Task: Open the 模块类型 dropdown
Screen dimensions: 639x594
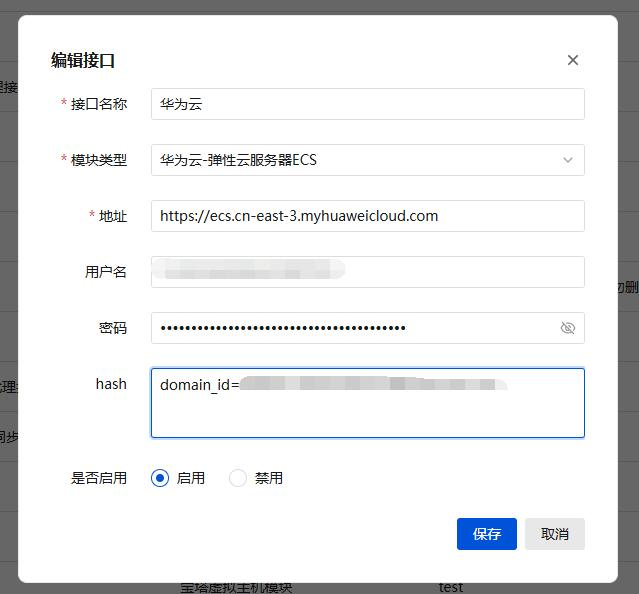Action: (x=368, y=160)
